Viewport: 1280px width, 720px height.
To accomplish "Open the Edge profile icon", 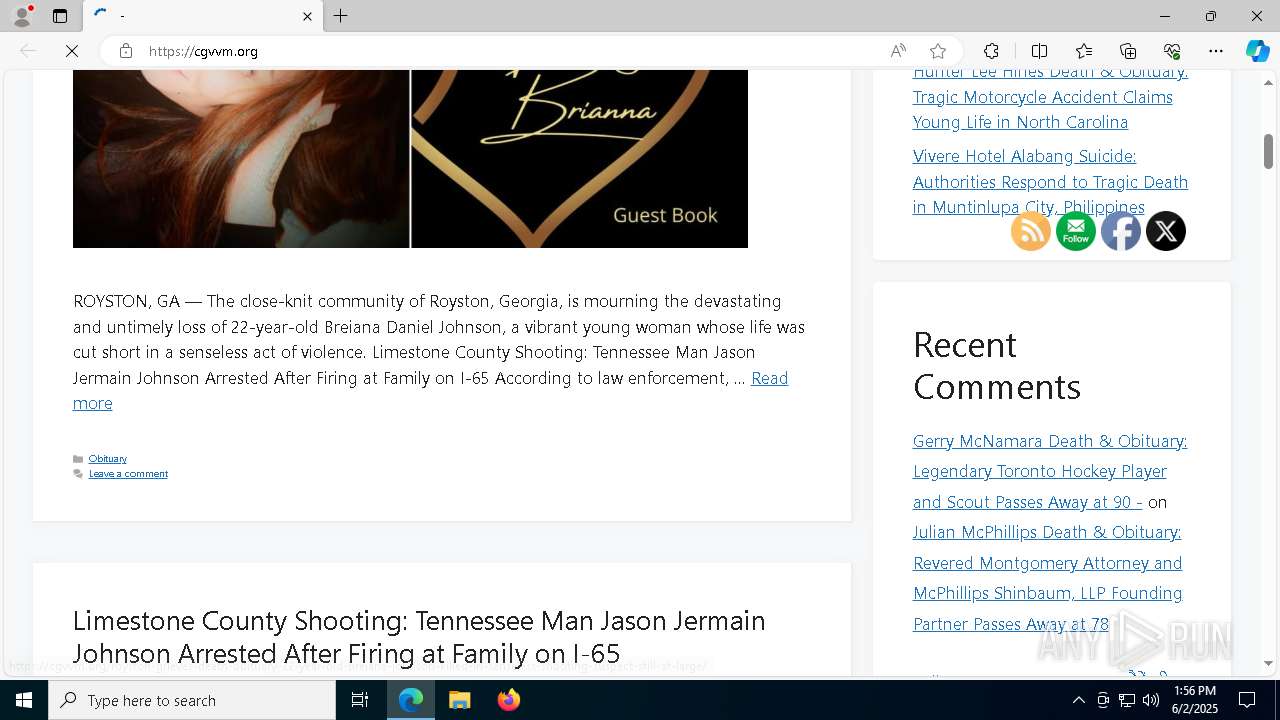I will tap(22, 16).
